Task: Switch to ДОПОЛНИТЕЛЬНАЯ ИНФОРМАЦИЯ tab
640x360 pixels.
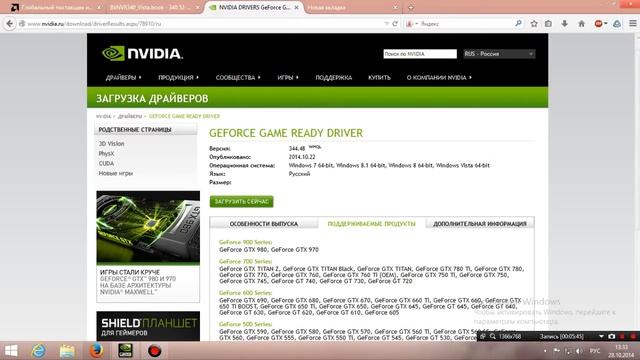Action: (x=480, y=224)
